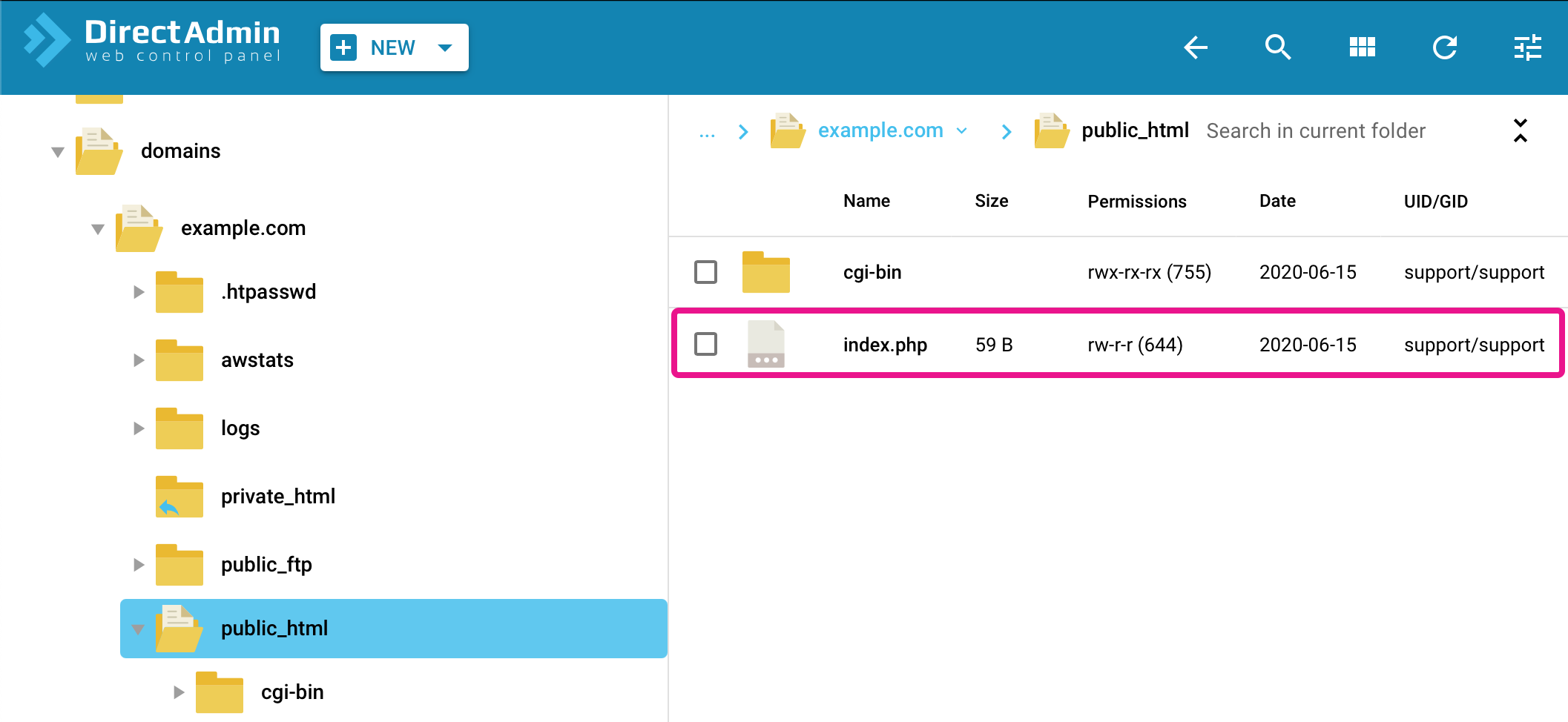Viewport: 1568px width, 722px height.
Task: Select private_html in the folder tree
Action: click(x=277, y=497)
